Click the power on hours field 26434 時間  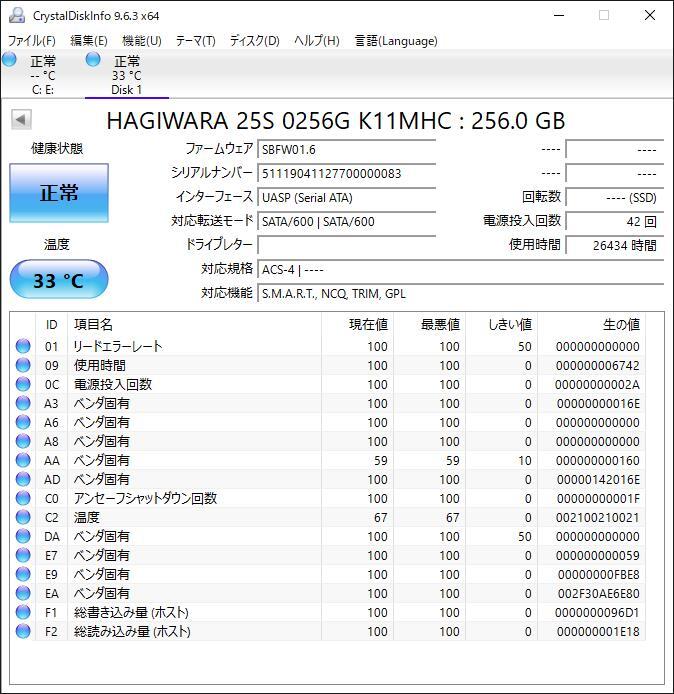coord(615,245)
